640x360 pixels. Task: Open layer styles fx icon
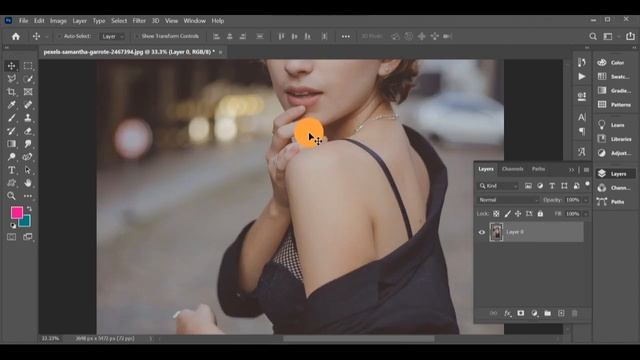507,313
